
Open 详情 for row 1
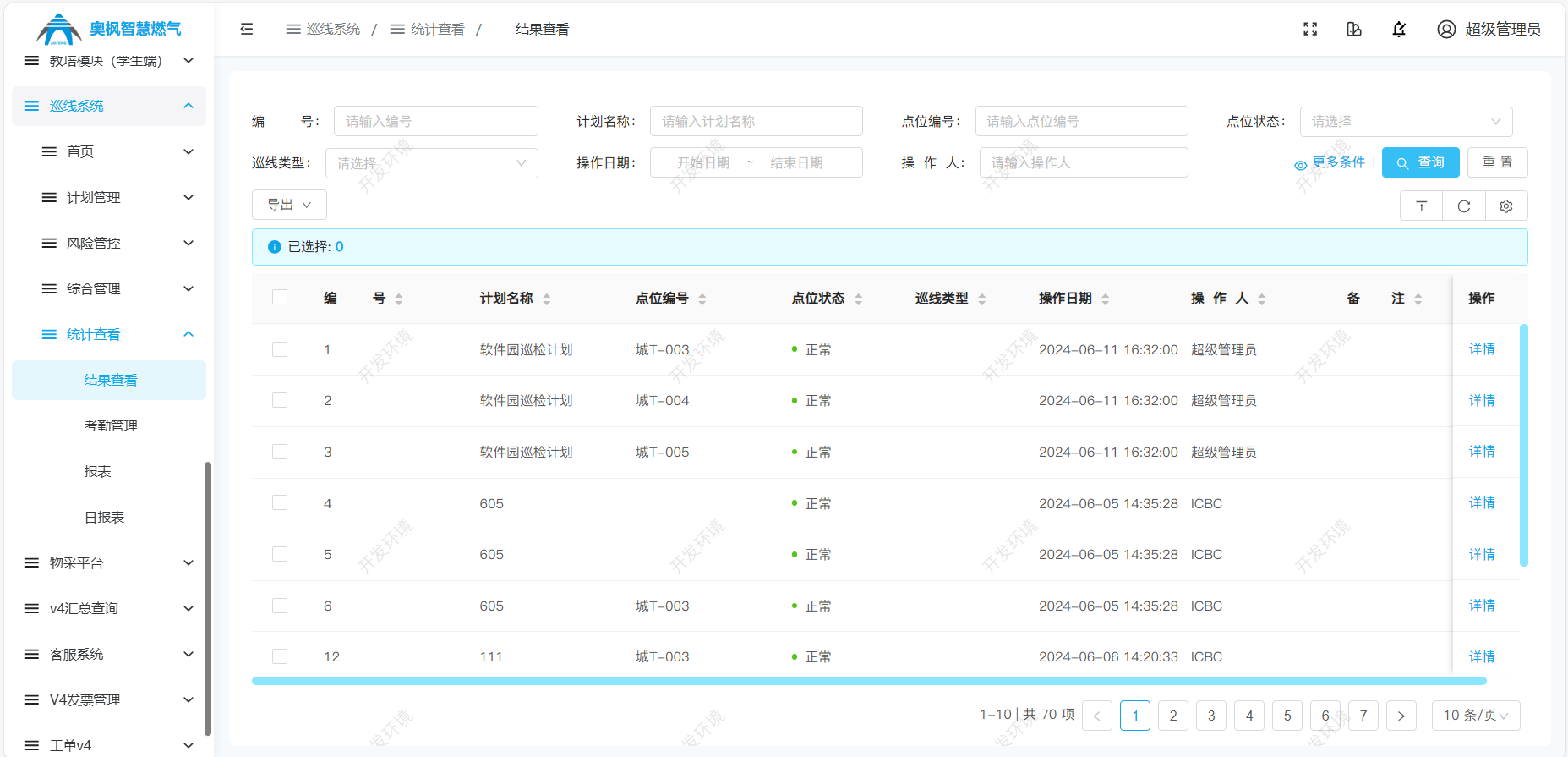pyautogui.click(x=1482, y=349)
